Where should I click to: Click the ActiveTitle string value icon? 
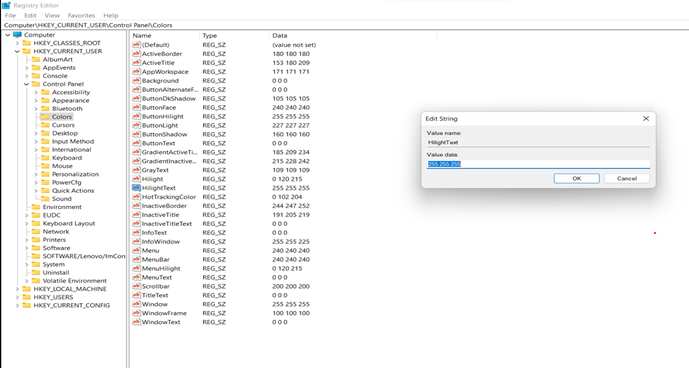pos(136,62)
